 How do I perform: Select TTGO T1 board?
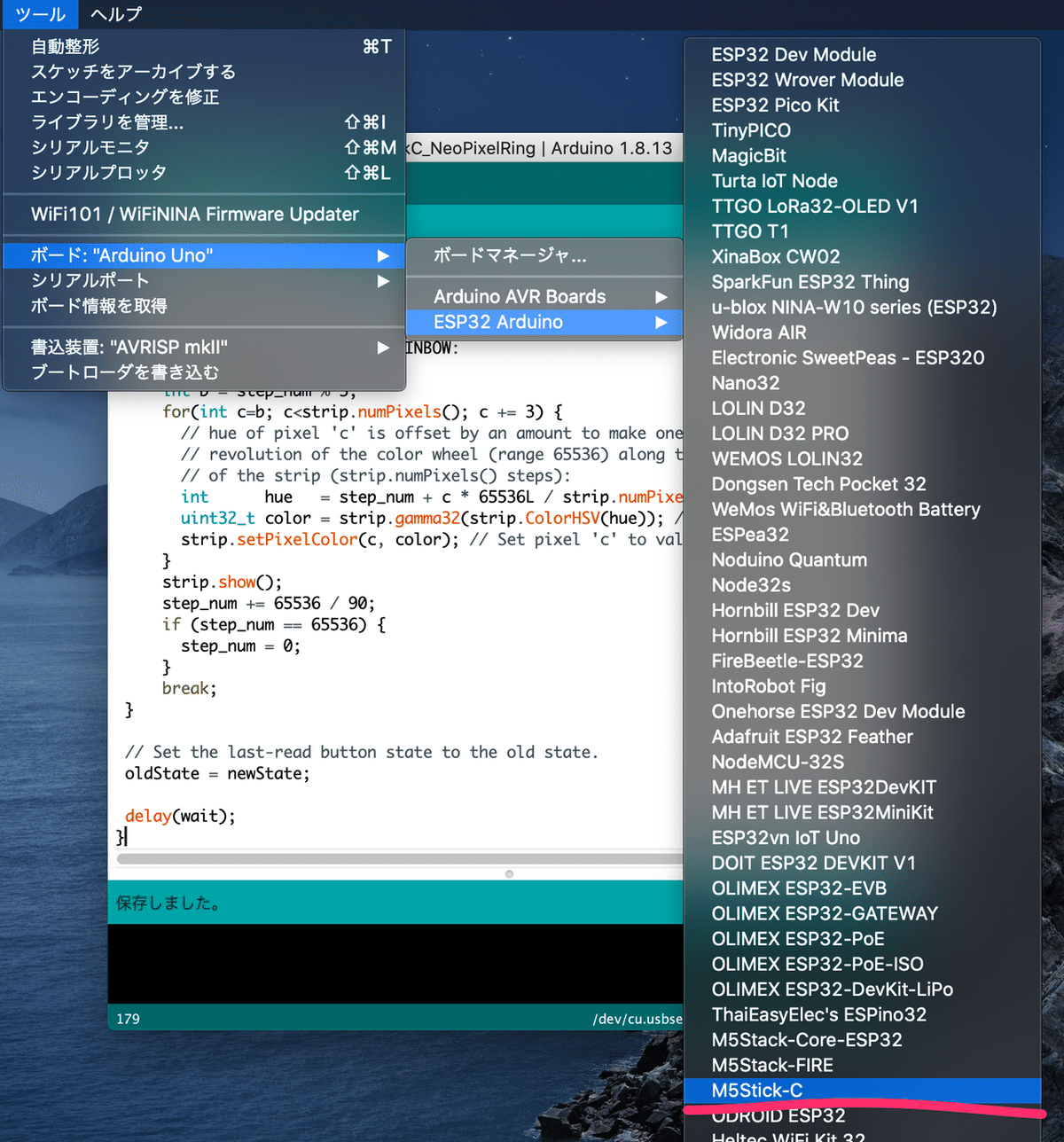click(x=862, y=231)
